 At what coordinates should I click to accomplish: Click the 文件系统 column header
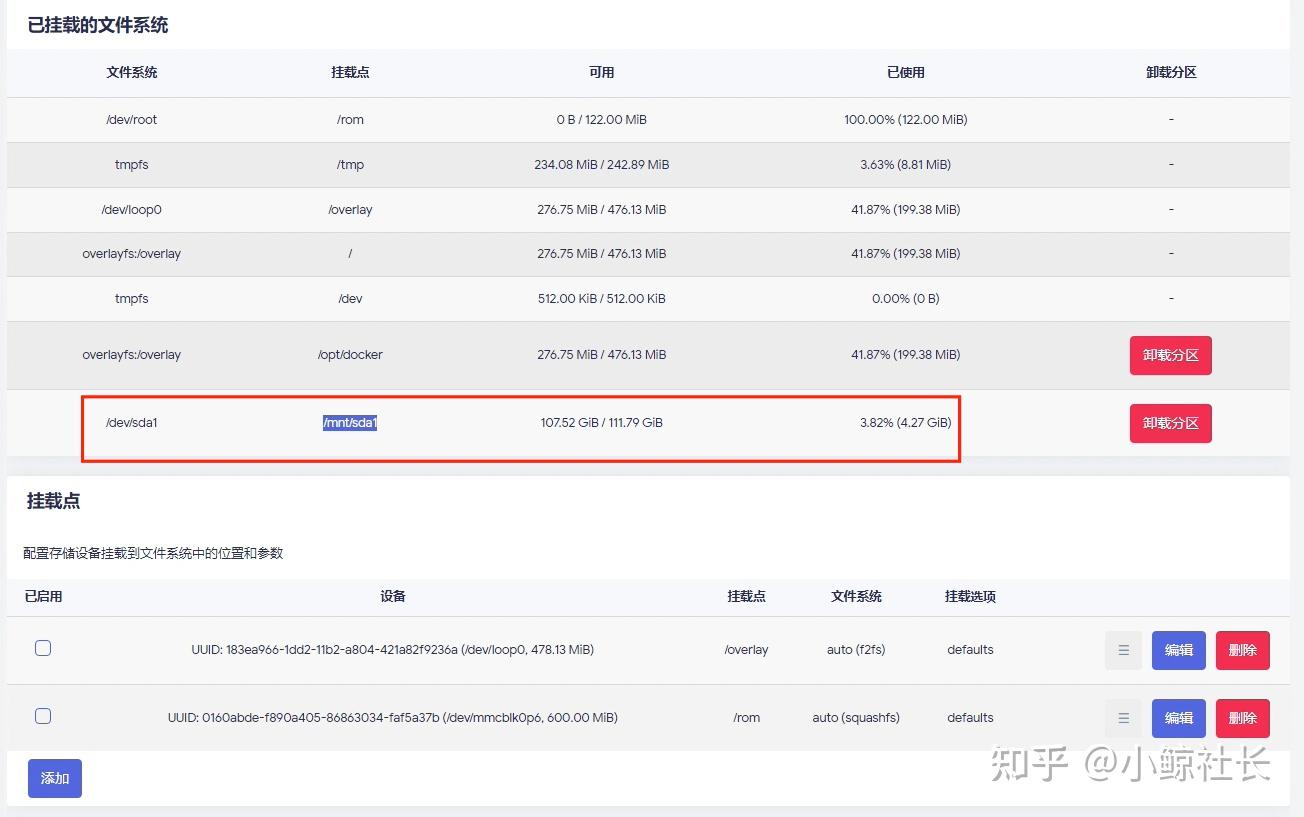pyautogui.click(x=132, y=71)
